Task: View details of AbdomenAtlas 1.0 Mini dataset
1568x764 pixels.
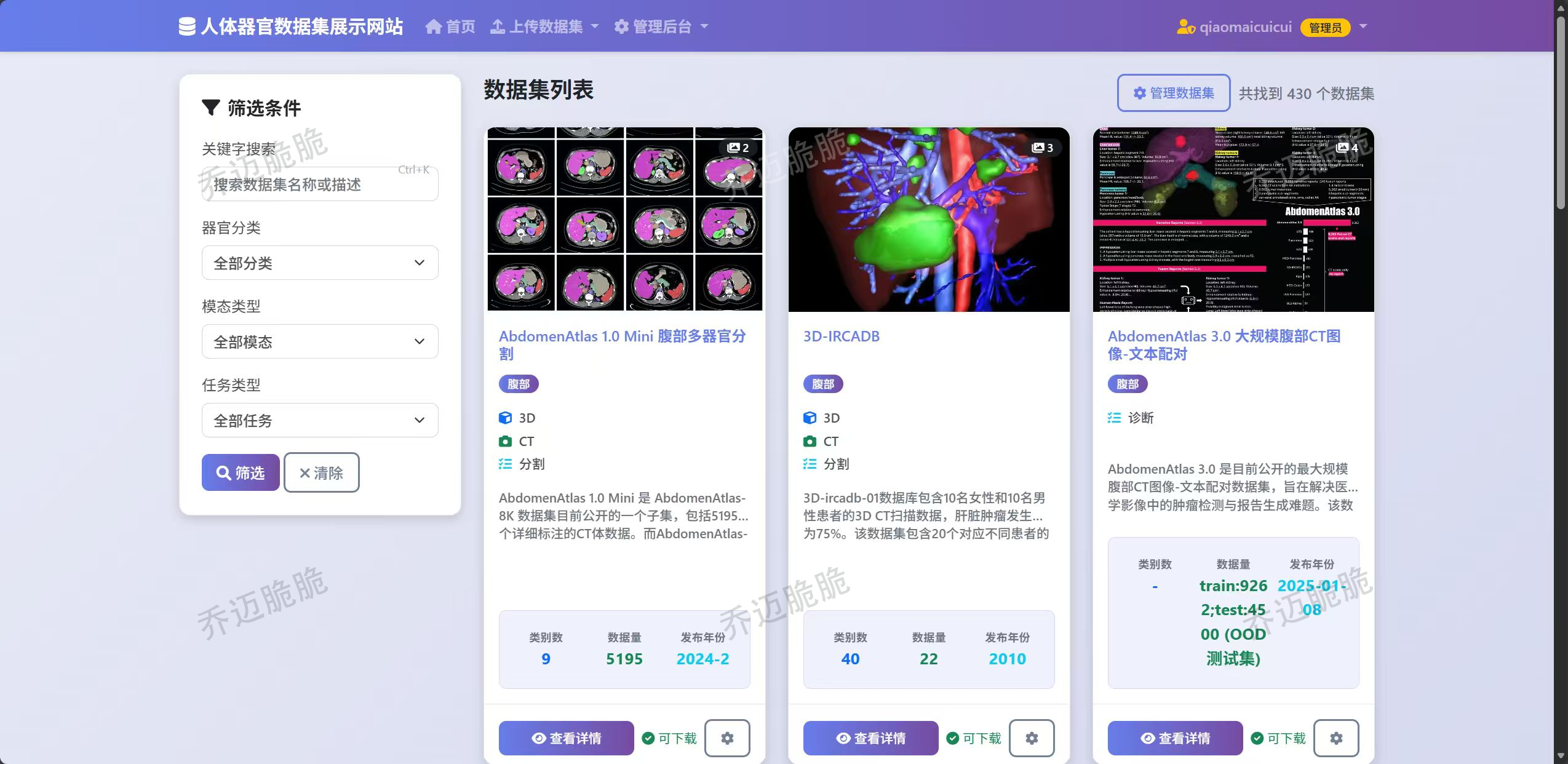Action: click(566, 738)
